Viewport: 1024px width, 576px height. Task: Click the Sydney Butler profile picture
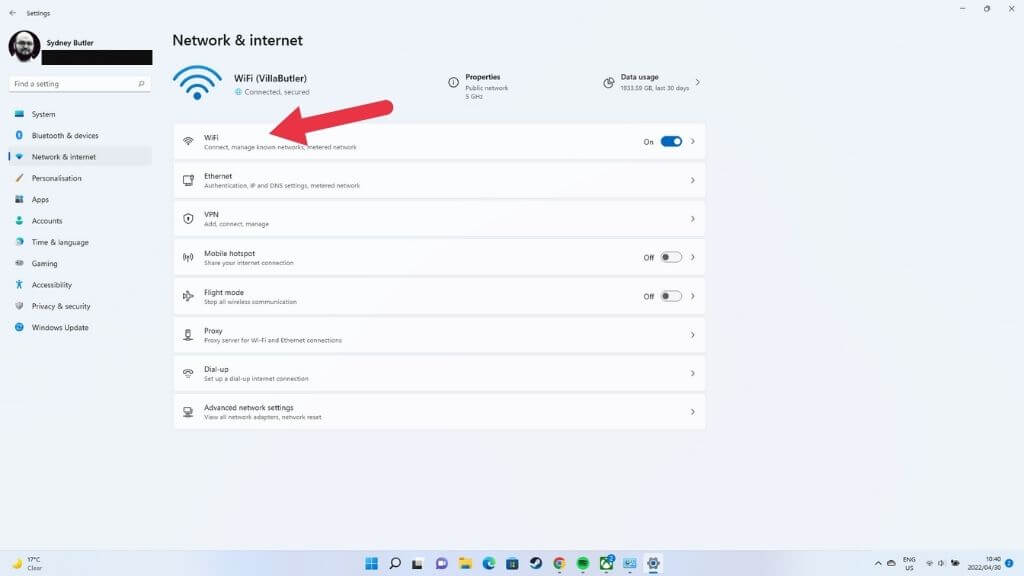coord(24,46)
